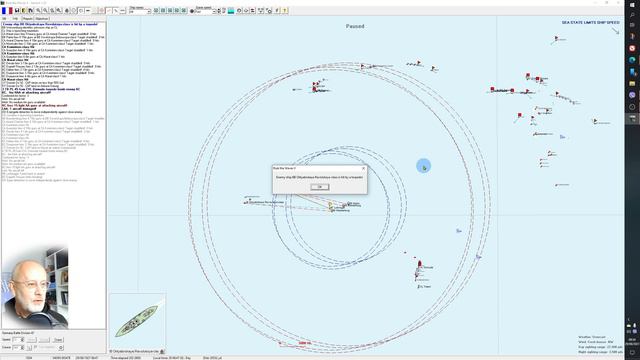This screenshot has height=360, width=640.
Task: Click the Evade button in division panel
Action: pyautogui.click(x=58, y=340)
